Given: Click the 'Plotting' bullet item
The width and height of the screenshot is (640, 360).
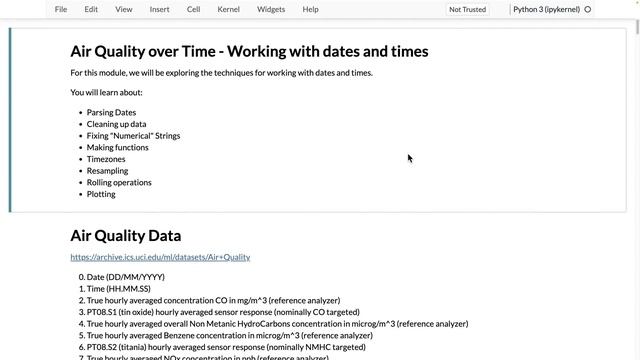Looking at the screenshot, I should click(101, 194).
